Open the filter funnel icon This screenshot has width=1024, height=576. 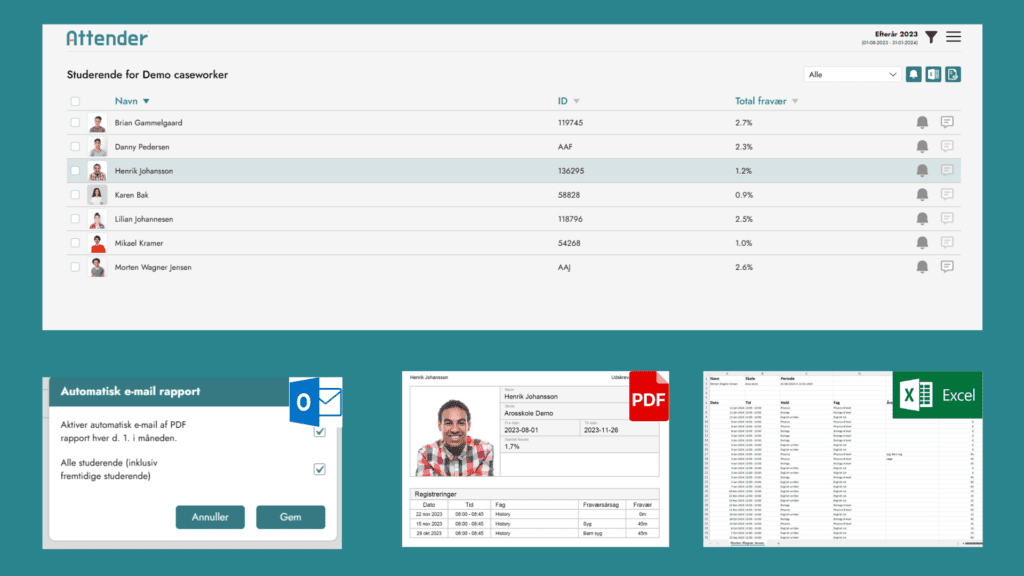coord(931,37)
